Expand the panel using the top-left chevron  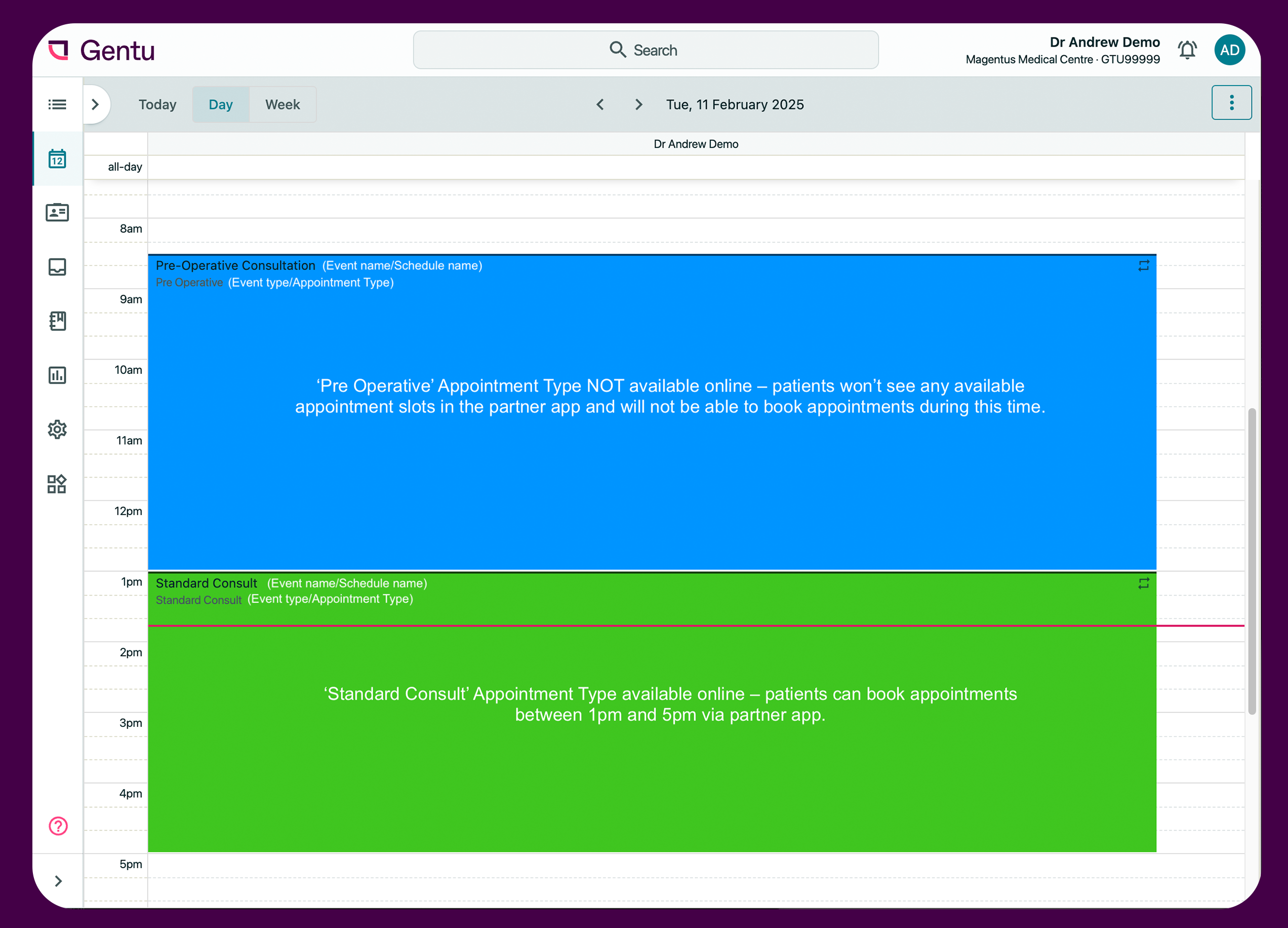pos(95,104)
